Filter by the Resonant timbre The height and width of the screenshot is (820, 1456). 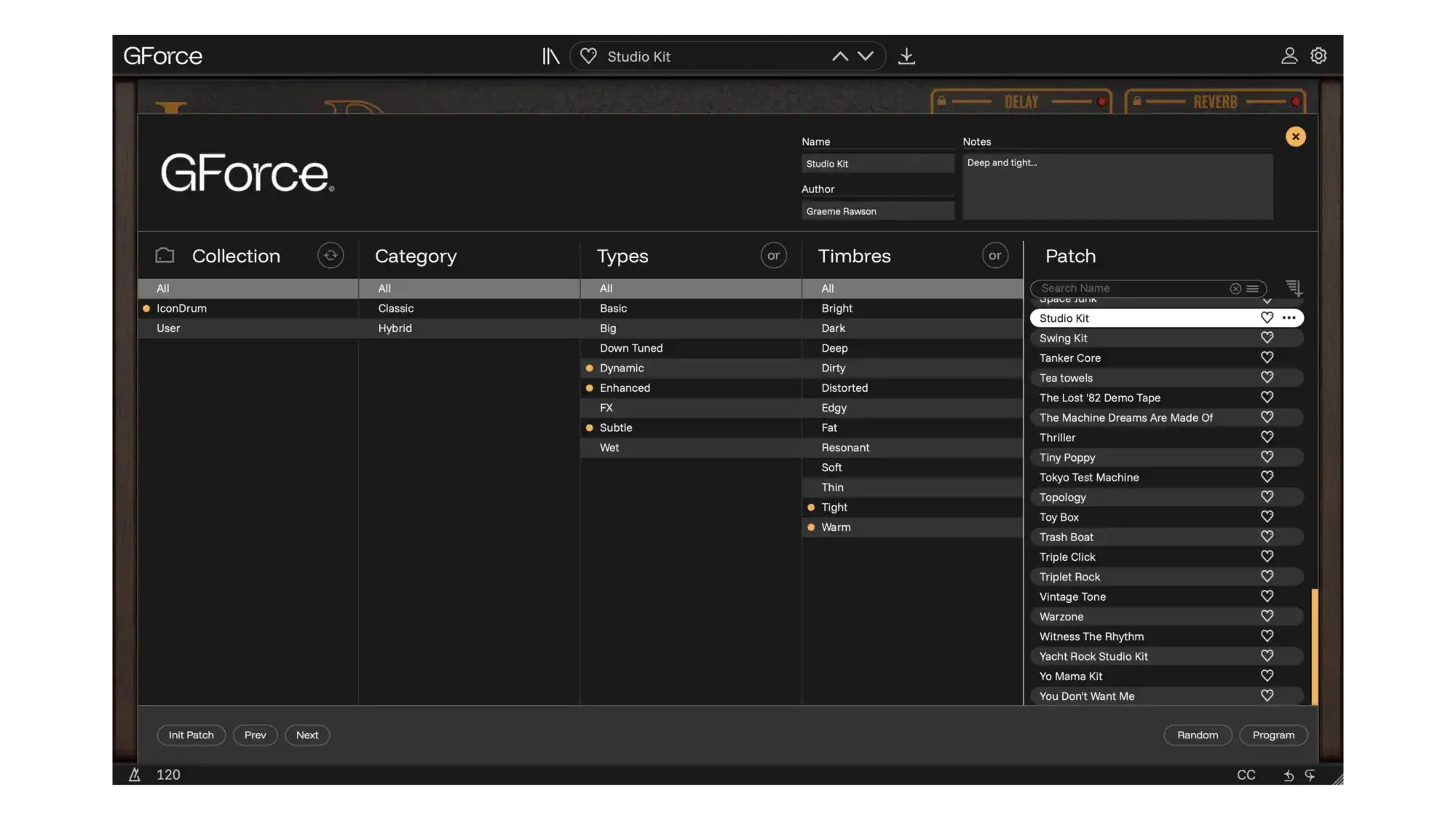coord(912,447)
